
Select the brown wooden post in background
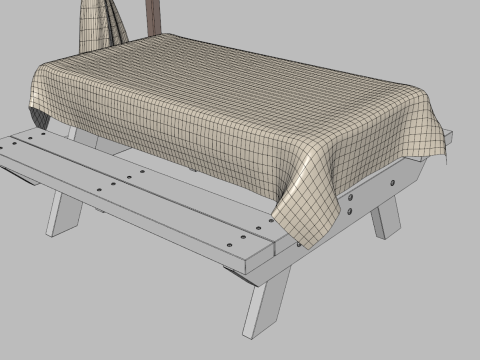tap(153, 17)
